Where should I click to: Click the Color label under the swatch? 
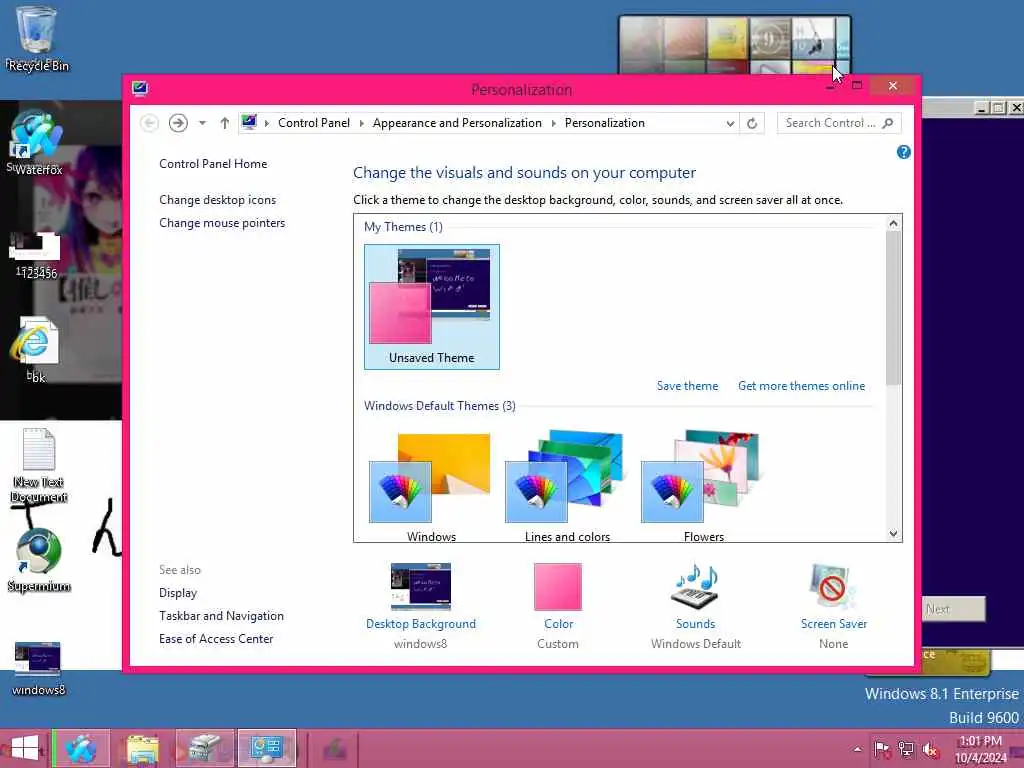pos(558,624)
